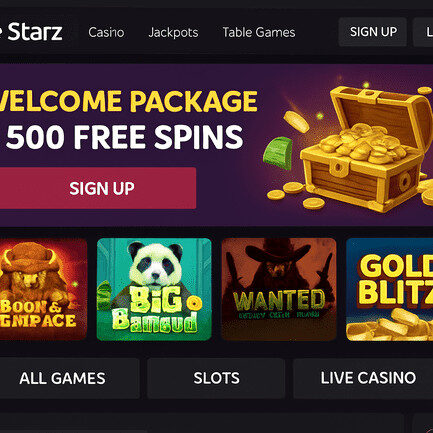433x433 pixels.
Task: Click the SIGN UP button in header
Action: 373,32
